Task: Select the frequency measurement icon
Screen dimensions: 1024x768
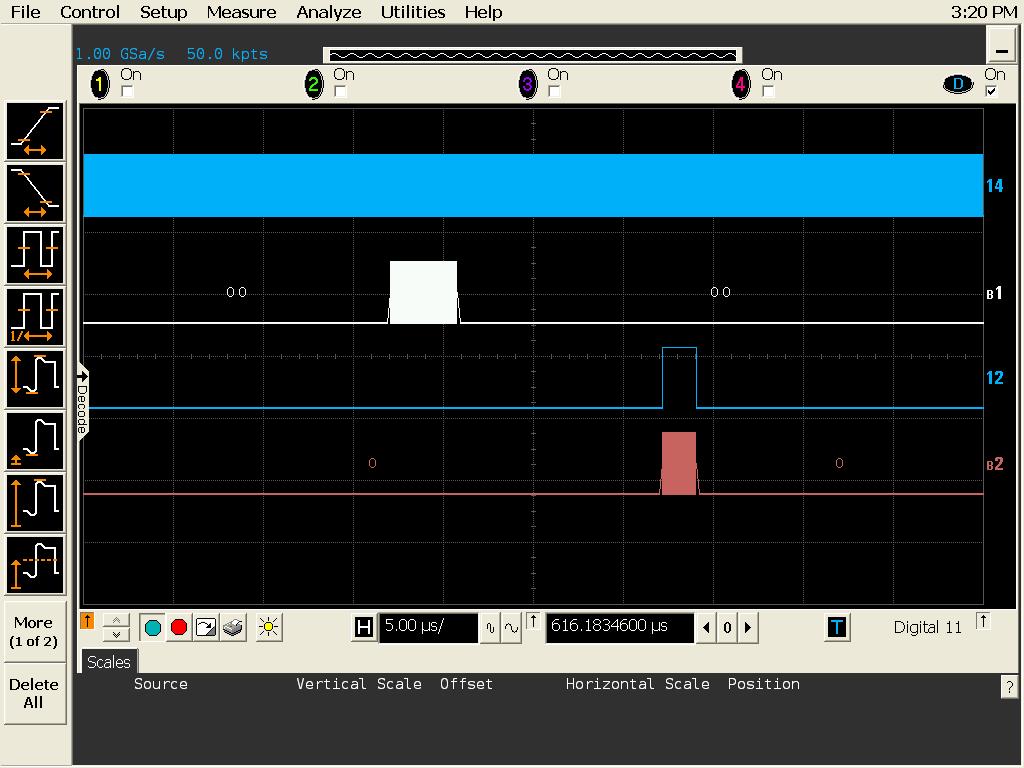Action: (36, 317)
